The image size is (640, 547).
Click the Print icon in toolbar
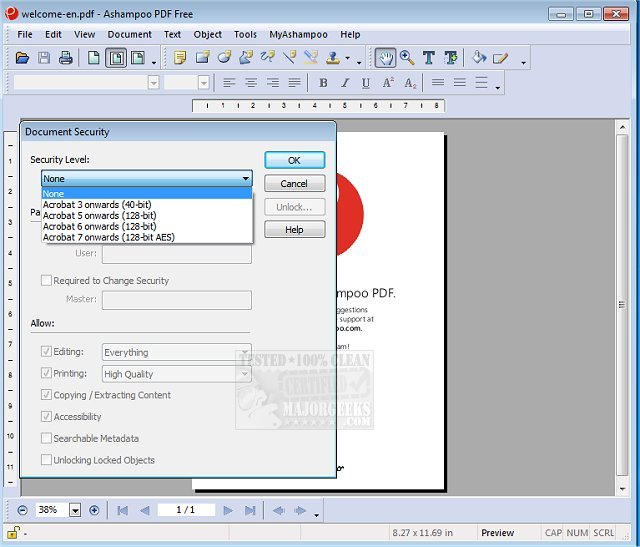click(x=66, y=58)
